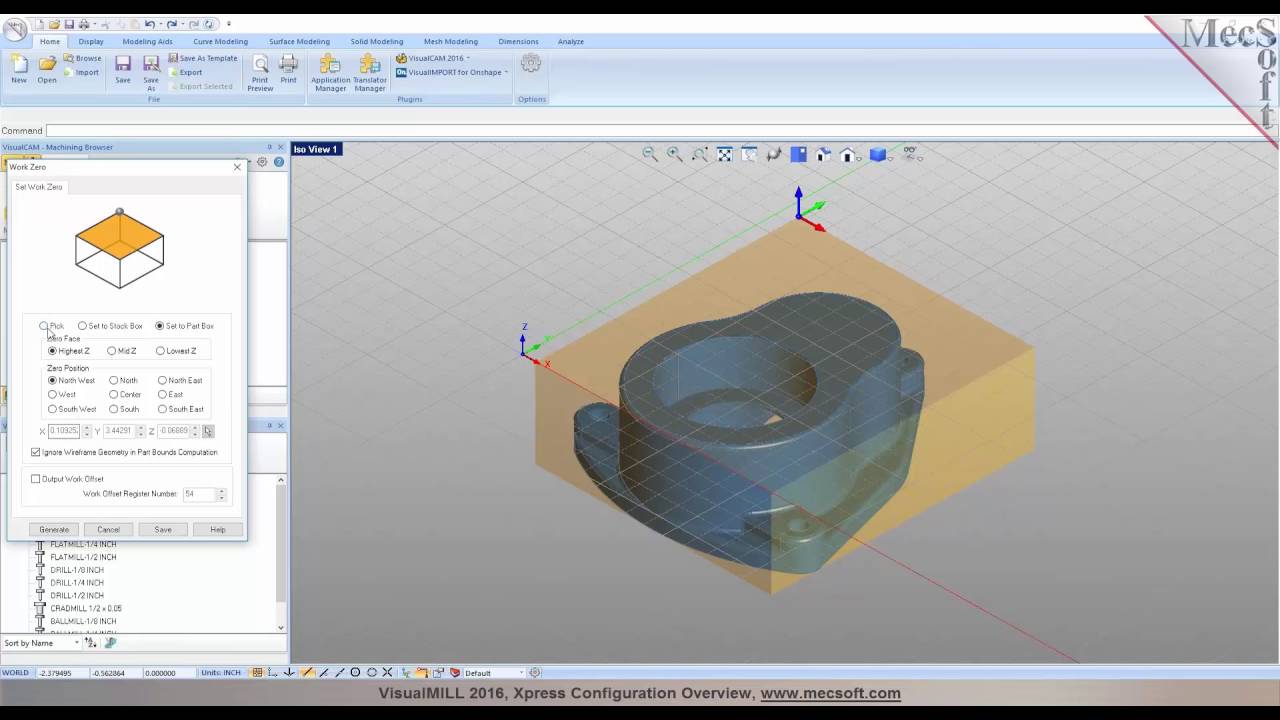Screen dimensions: 1280x720
Task: Open the Application Manager
Action: tap(330, 72)
